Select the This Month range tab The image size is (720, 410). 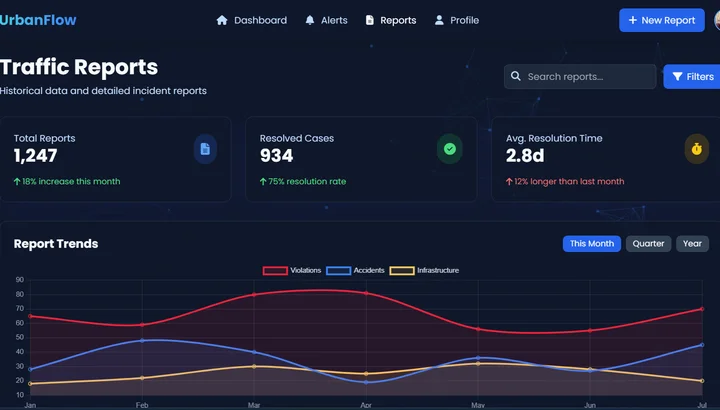click(x=592, y=244)
